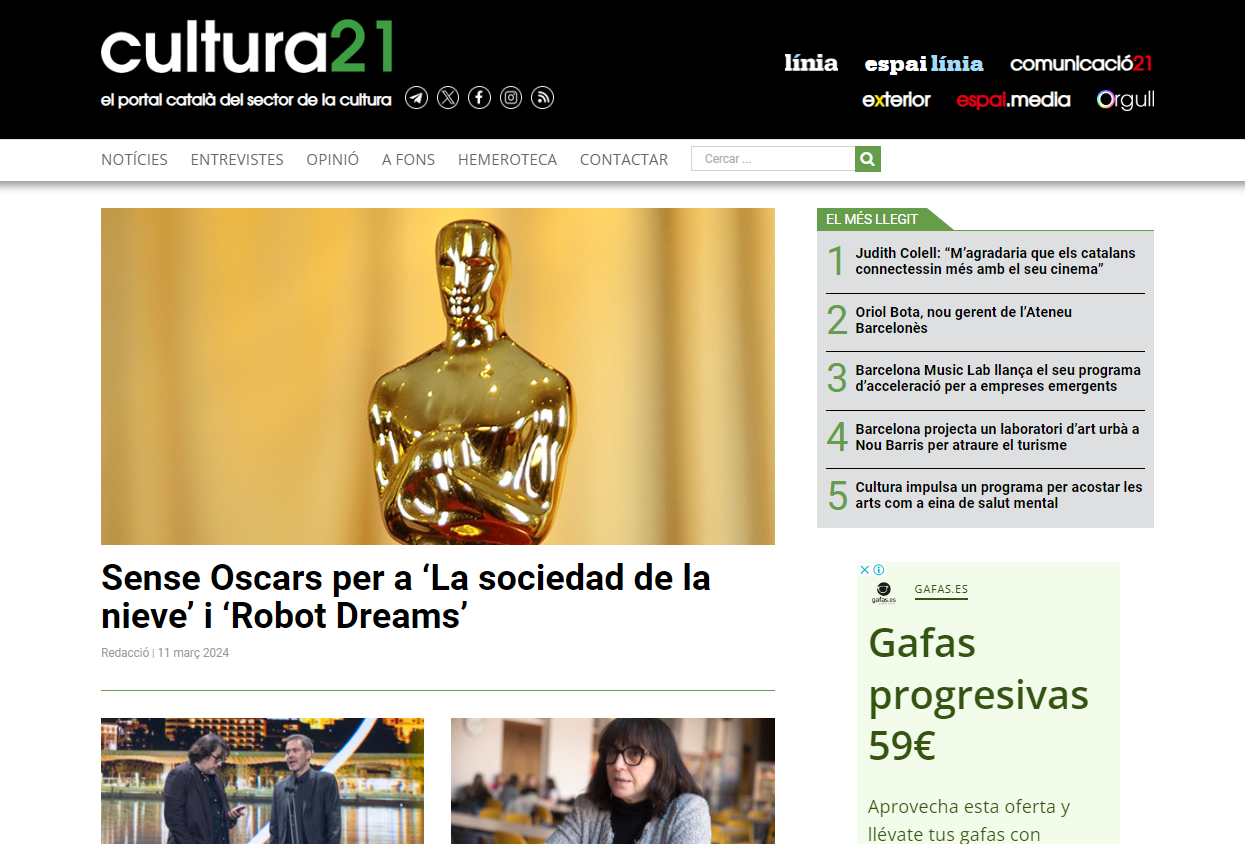Open the línia partner logo
Viewport: 1245px width, 844px height.
click(811, 63)
